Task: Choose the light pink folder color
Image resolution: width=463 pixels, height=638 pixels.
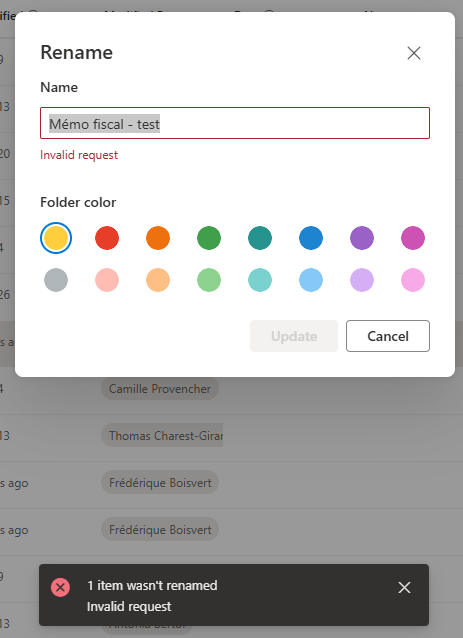Action: pyautogui.click(x=413, y=280)
